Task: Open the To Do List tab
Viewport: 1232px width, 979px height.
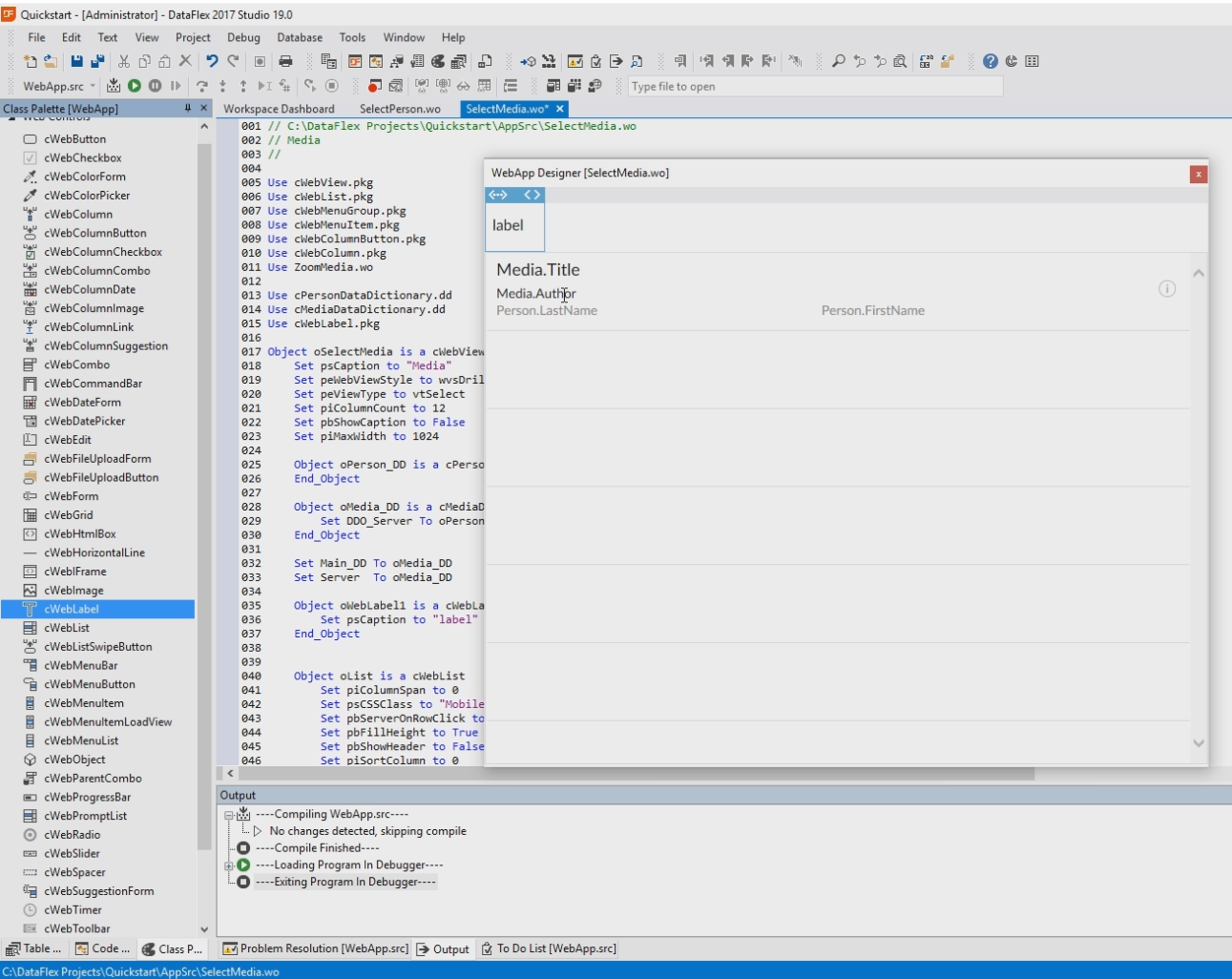Action: click(x=549, y=948)
